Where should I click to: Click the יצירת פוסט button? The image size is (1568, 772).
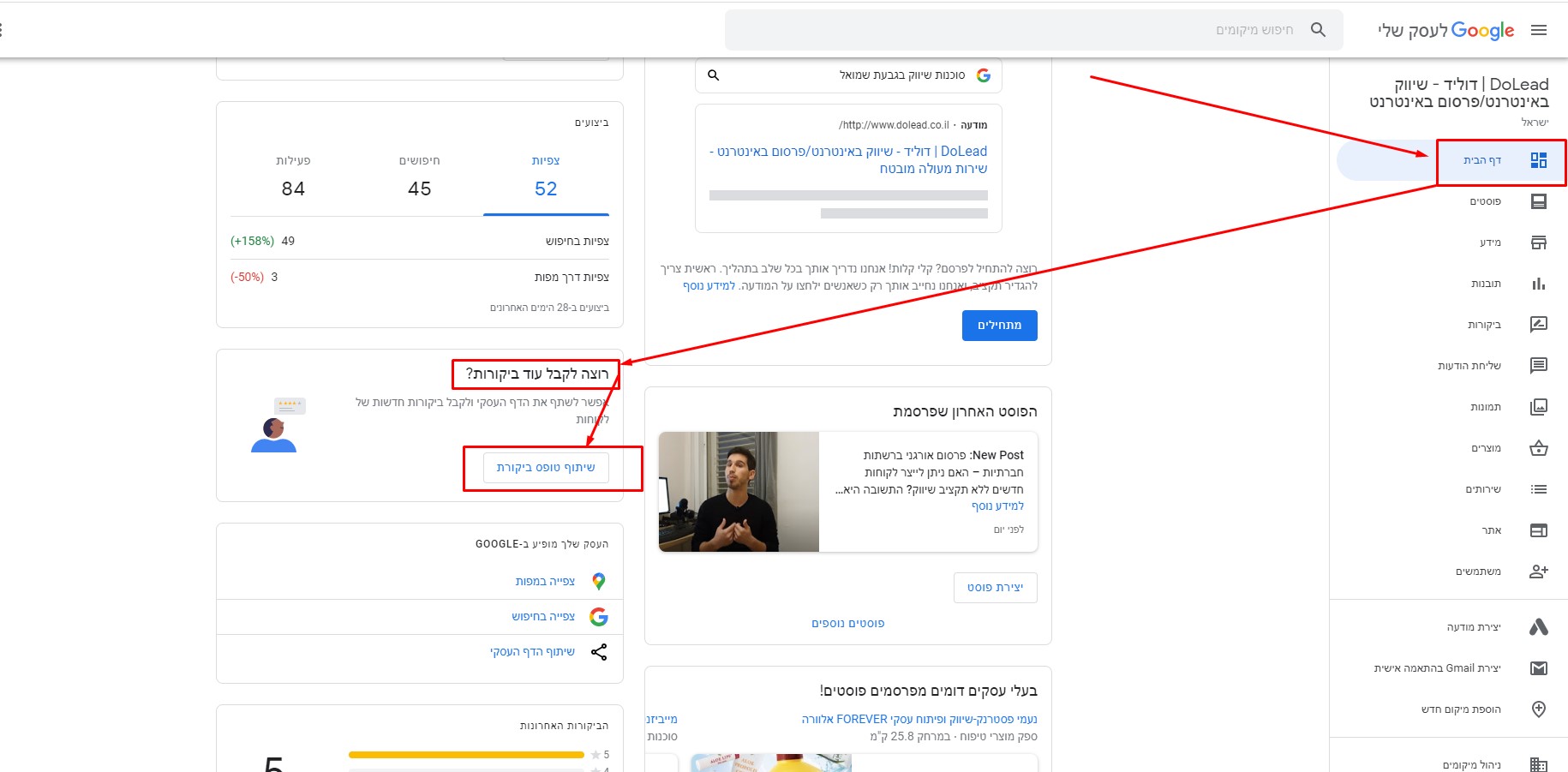tap(995, 588)
